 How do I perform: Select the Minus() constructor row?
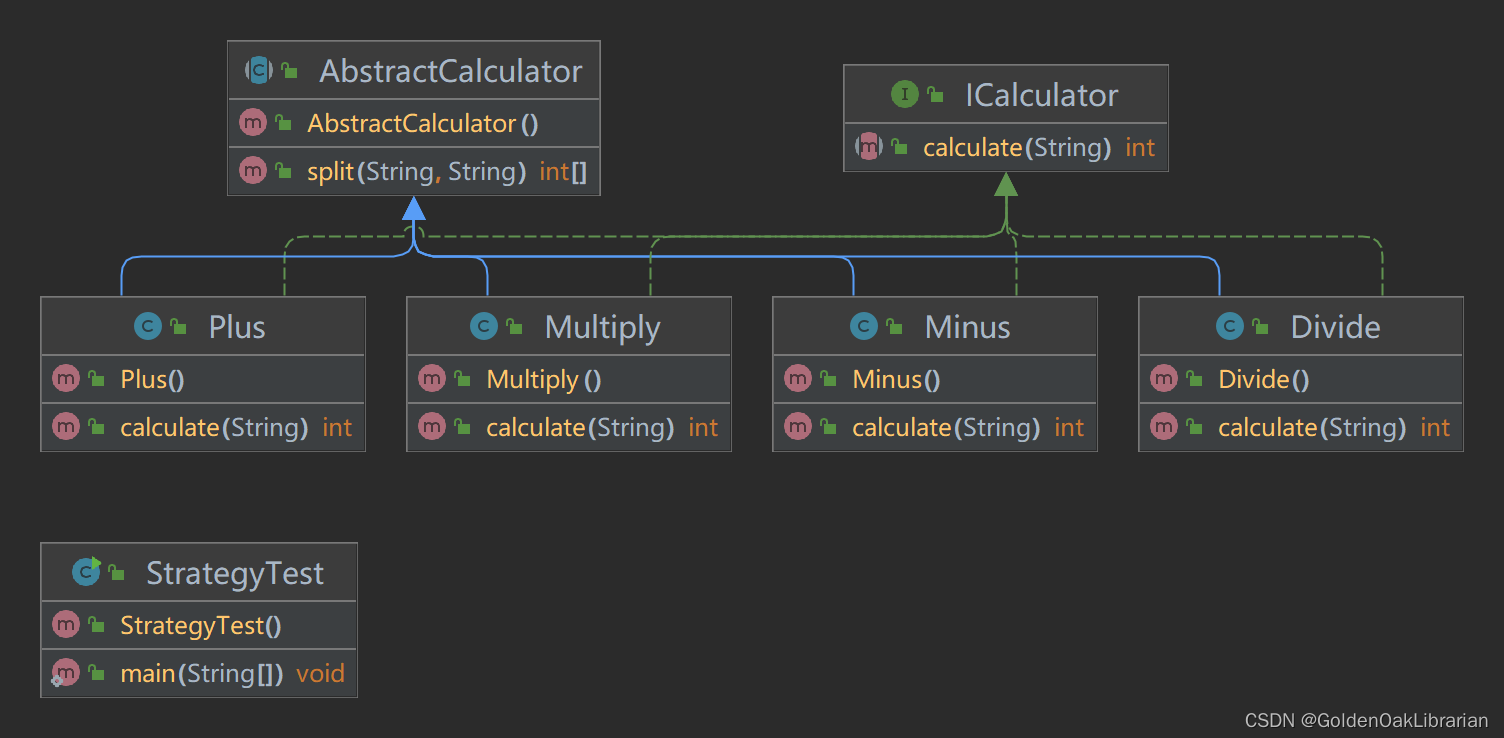935,379
